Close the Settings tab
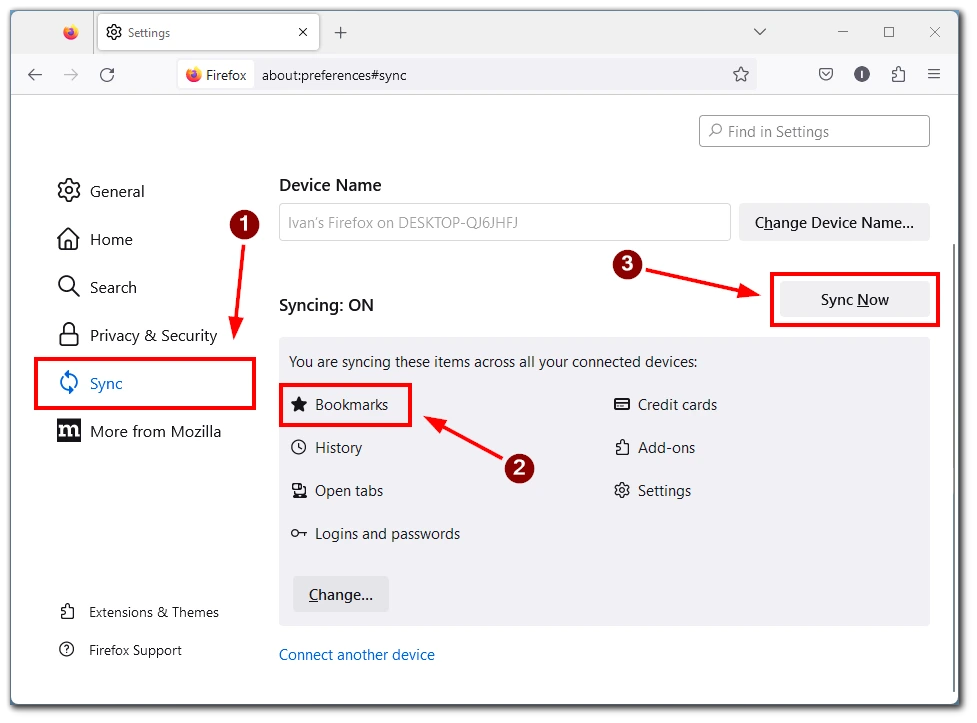 [x=303, y=32]
